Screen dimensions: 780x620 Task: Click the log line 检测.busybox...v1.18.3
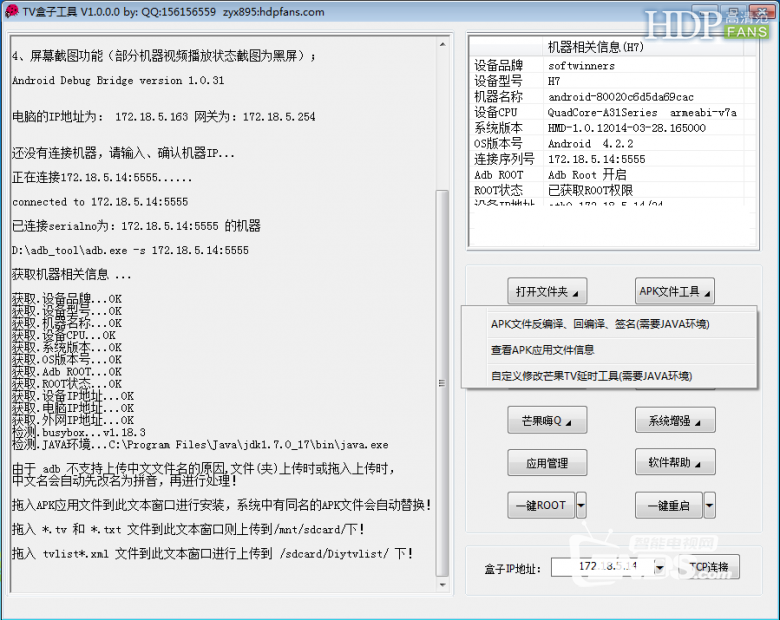(x=79, y=432)
